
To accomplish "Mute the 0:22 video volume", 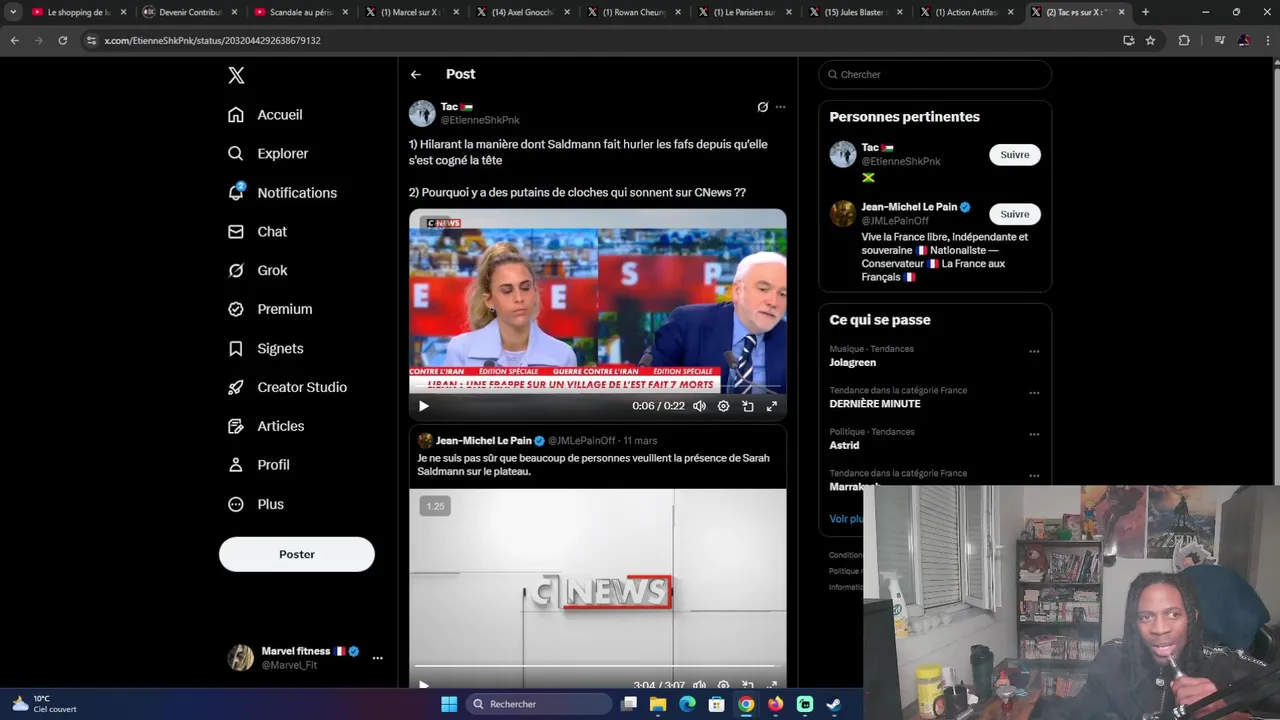I will click(699, 406).
